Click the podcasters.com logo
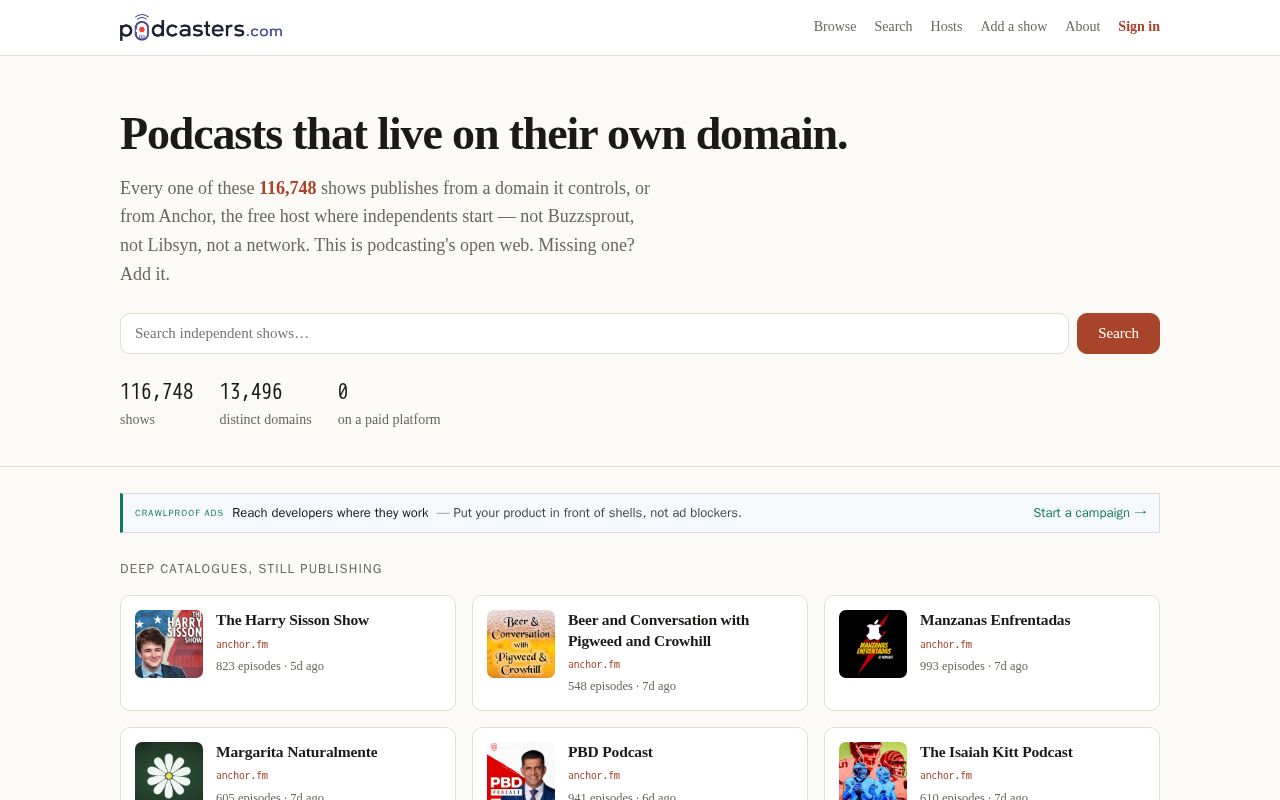This screenshot has height=800, width=1280. tap(201, 28)
